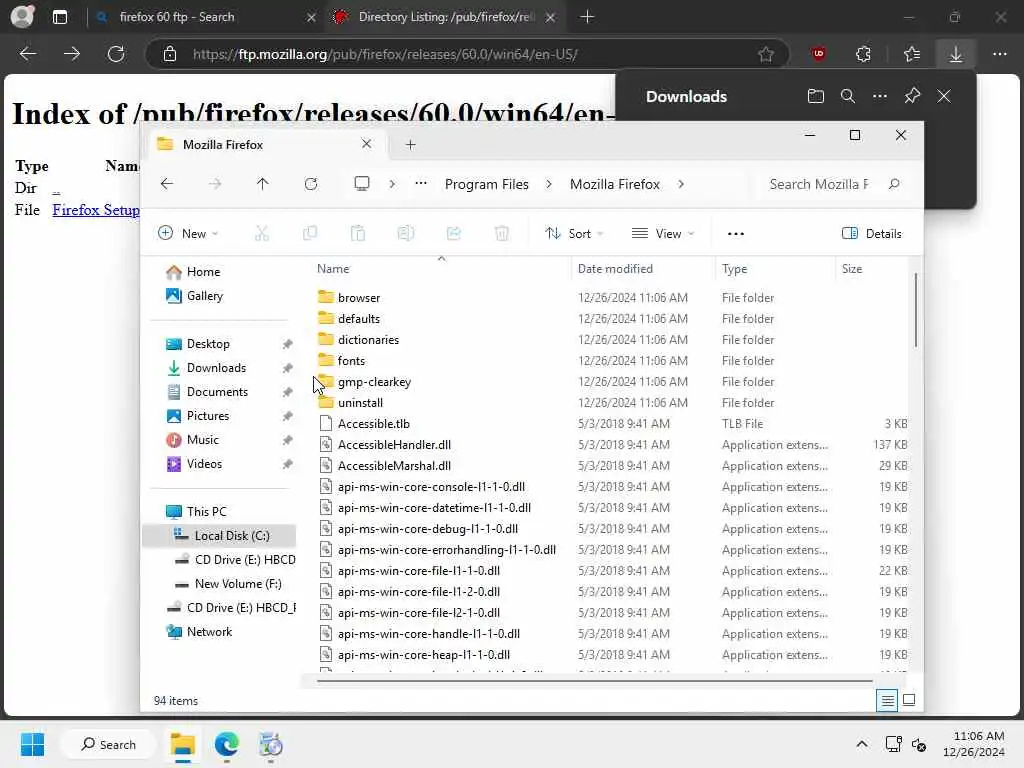
Task: Open Downloads in Explorer sidebar
Action: [216, 368]
